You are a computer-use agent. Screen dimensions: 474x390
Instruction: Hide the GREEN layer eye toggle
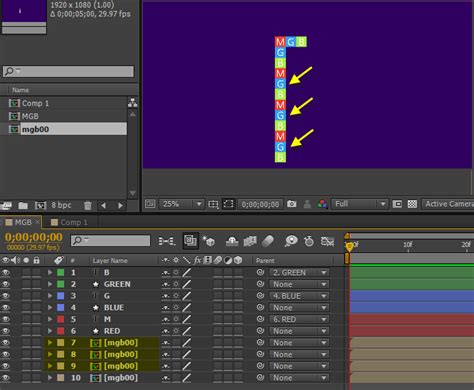click(5, 284)
